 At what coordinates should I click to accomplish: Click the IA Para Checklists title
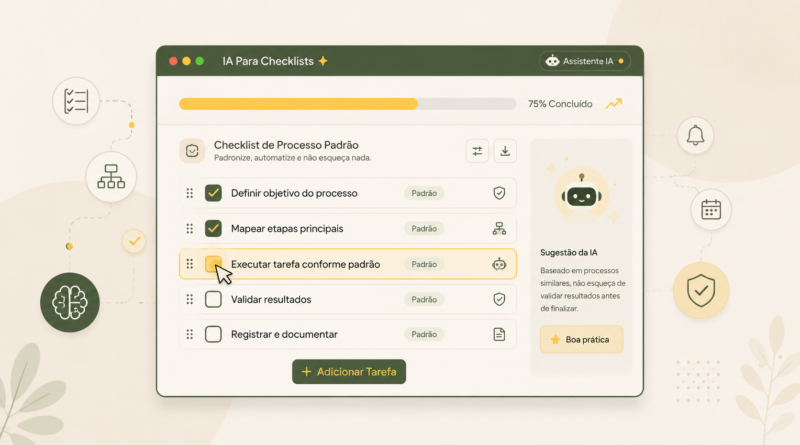click(268, 61)
